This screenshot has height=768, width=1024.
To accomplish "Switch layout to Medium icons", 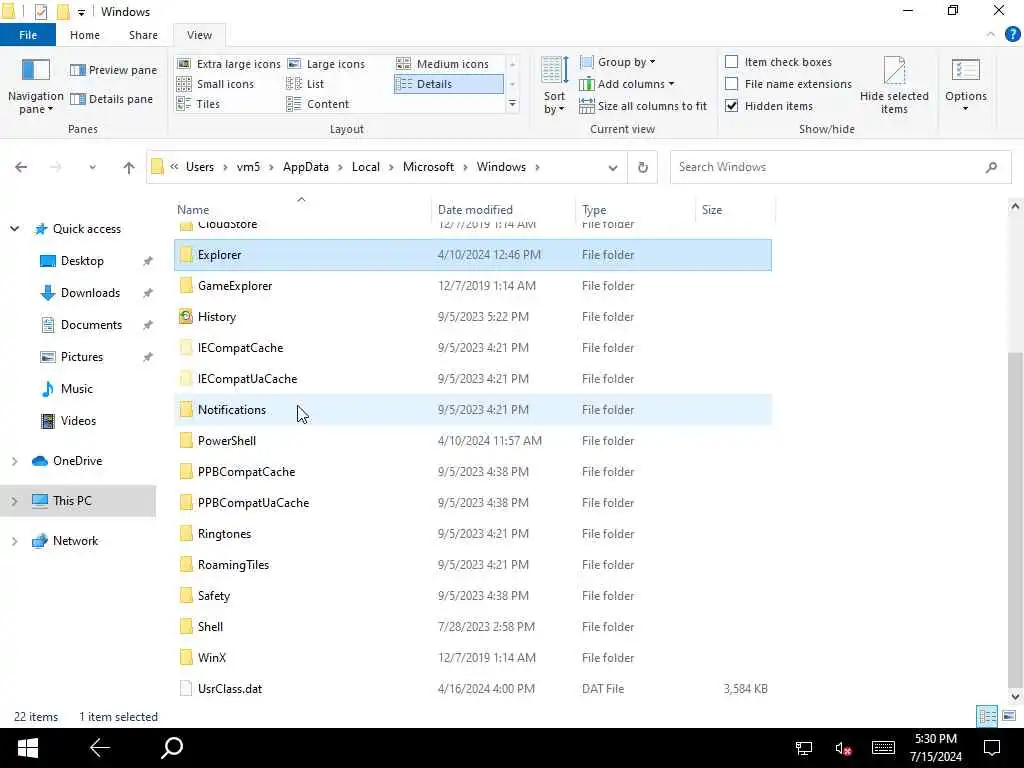I will (x=443, y=64).
